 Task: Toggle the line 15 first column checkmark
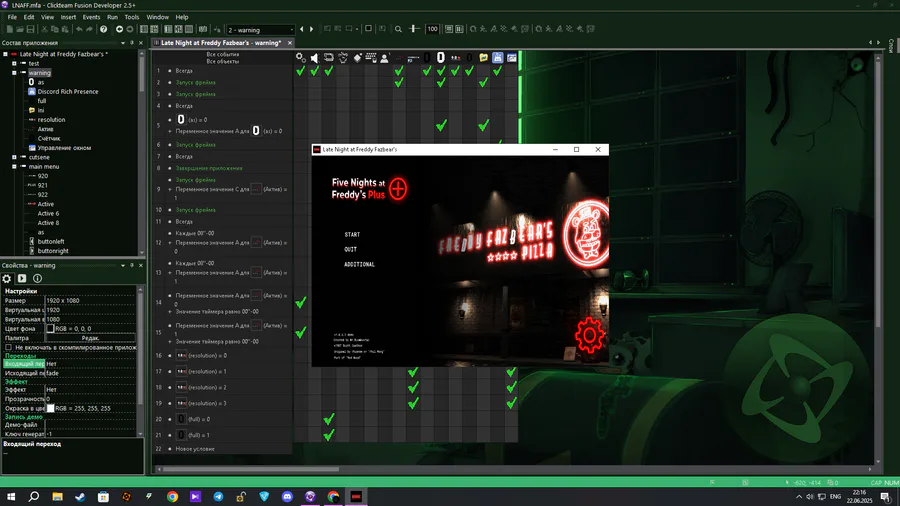click(300, 332)
